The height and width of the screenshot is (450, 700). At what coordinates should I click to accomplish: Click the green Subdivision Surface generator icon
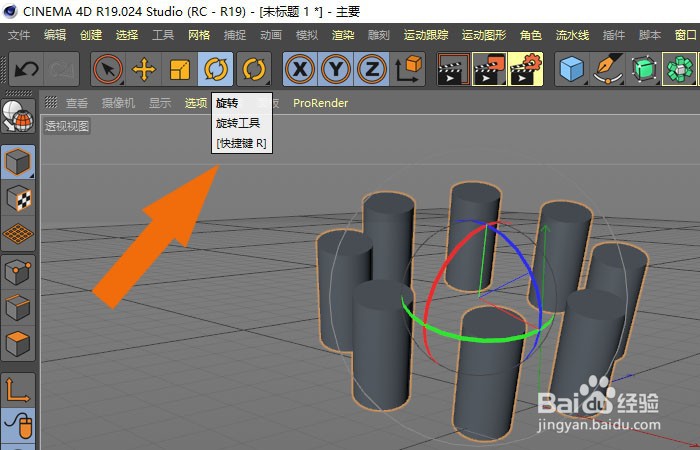point(643,69)
